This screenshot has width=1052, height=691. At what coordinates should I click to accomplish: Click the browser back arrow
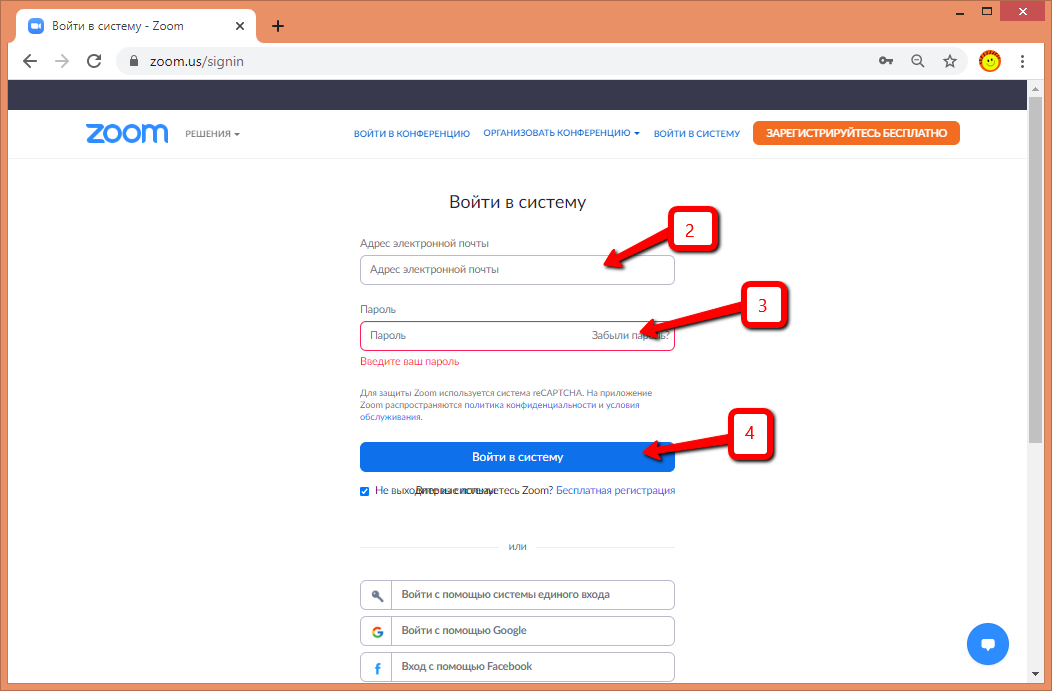[30, 61]
